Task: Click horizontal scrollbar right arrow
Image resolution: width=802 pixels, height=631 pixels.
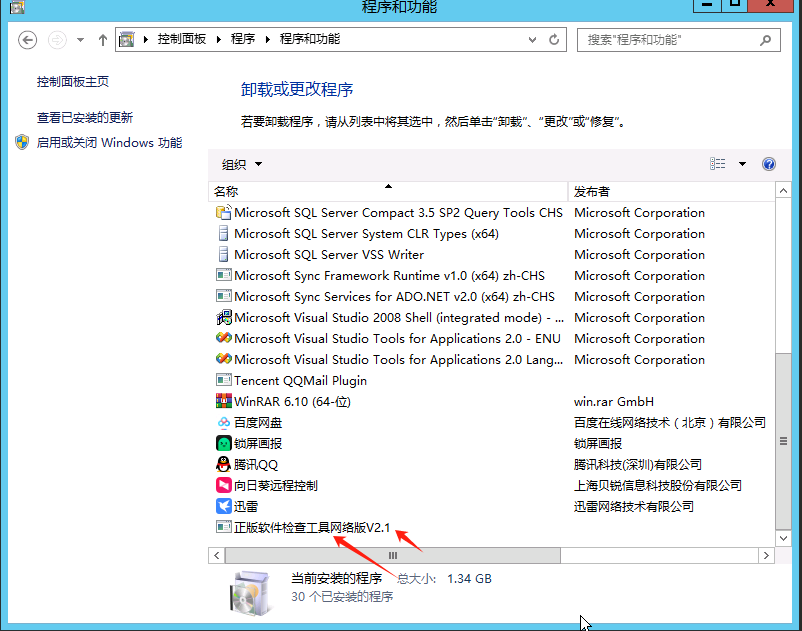Action: [x=766, y=555]
